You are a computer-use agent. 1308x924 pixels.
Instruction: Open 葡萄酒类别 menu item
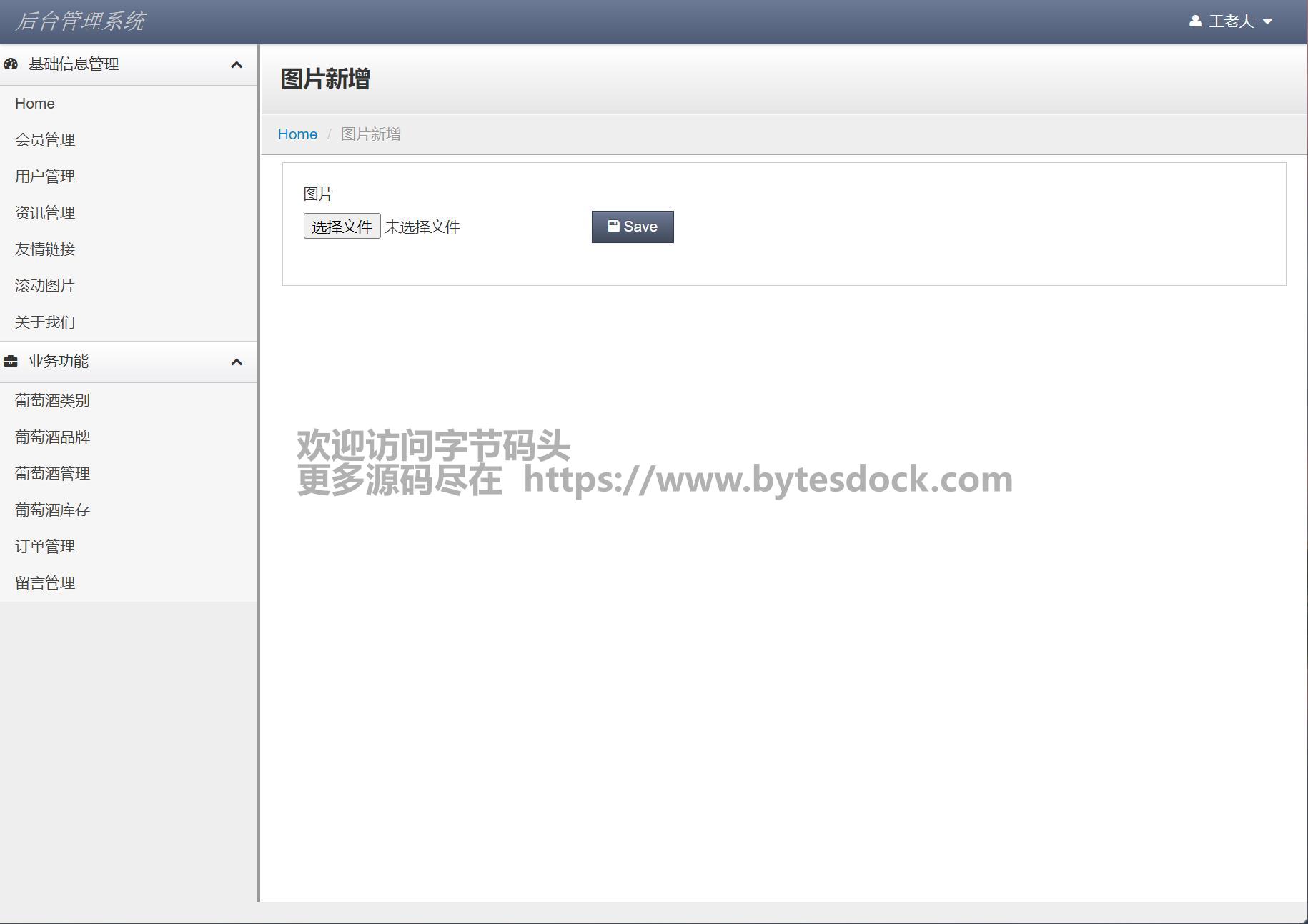52,401
